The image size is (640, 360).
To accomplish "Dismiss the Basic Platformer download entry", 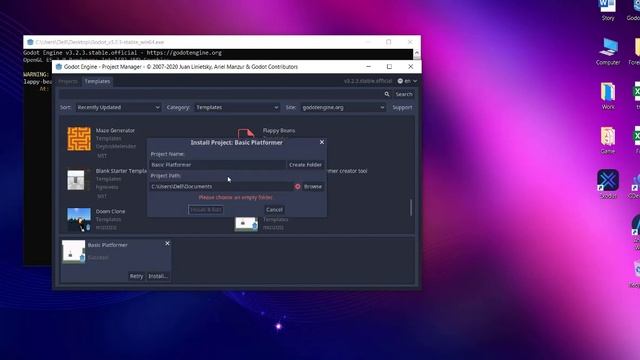I will [x=167, y=243].
